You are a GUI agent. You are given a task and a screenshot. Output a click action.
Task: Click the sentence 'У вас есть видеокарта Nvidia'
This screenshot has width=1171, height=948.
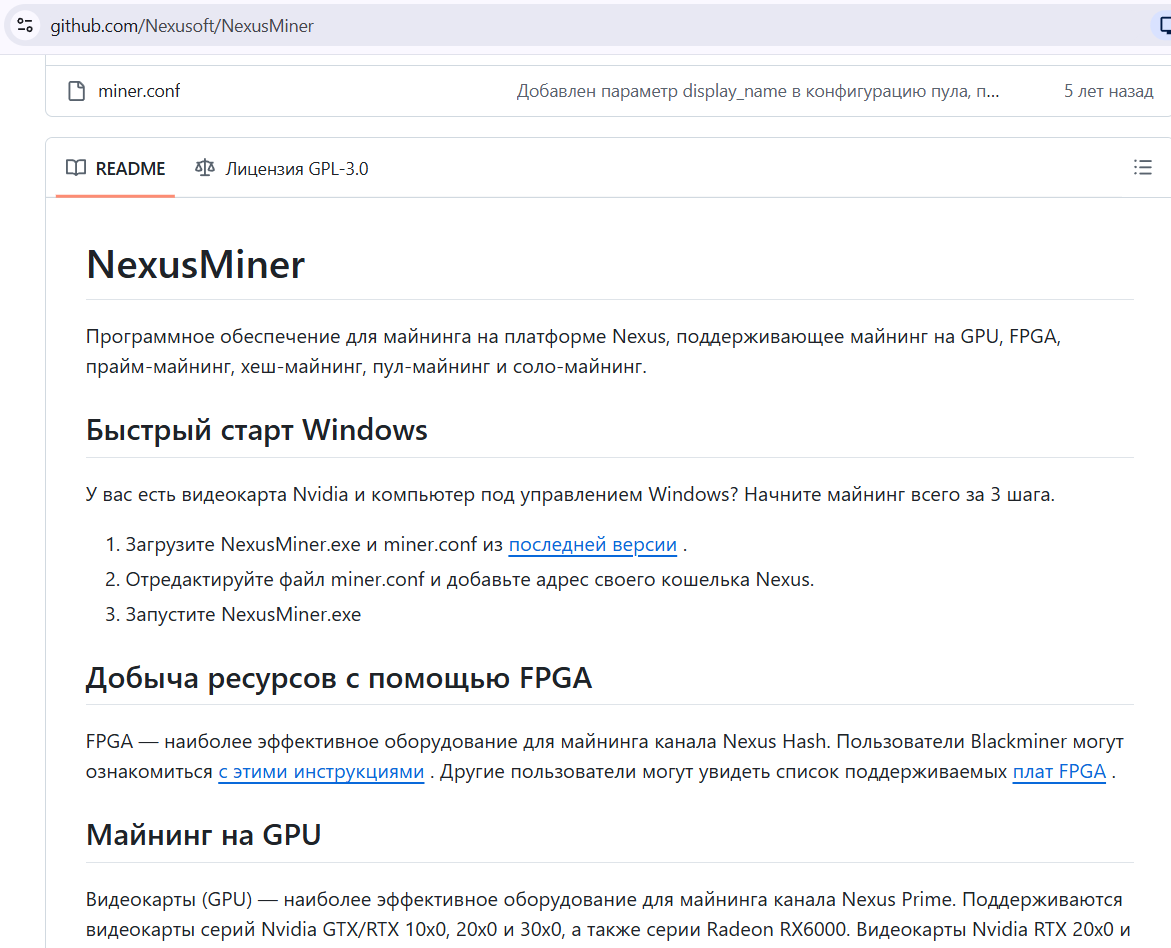click(x=570, y=495)
